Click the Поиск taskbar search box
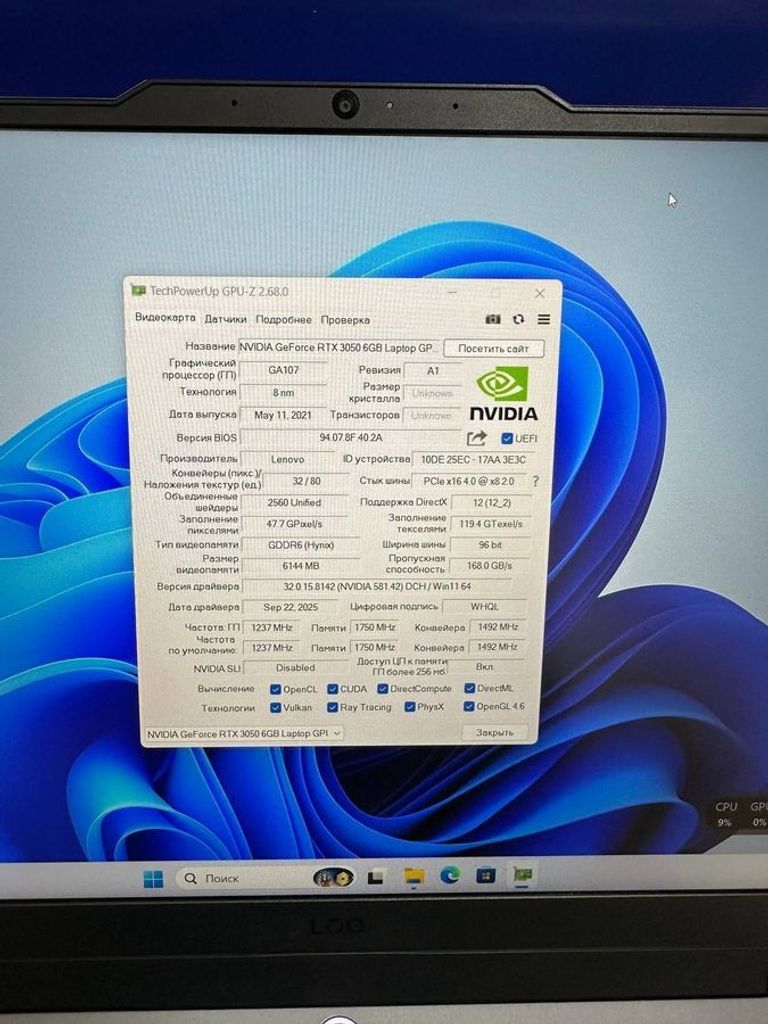The height and width of the screenshot is (1024, 768). (x=266, y=878)
